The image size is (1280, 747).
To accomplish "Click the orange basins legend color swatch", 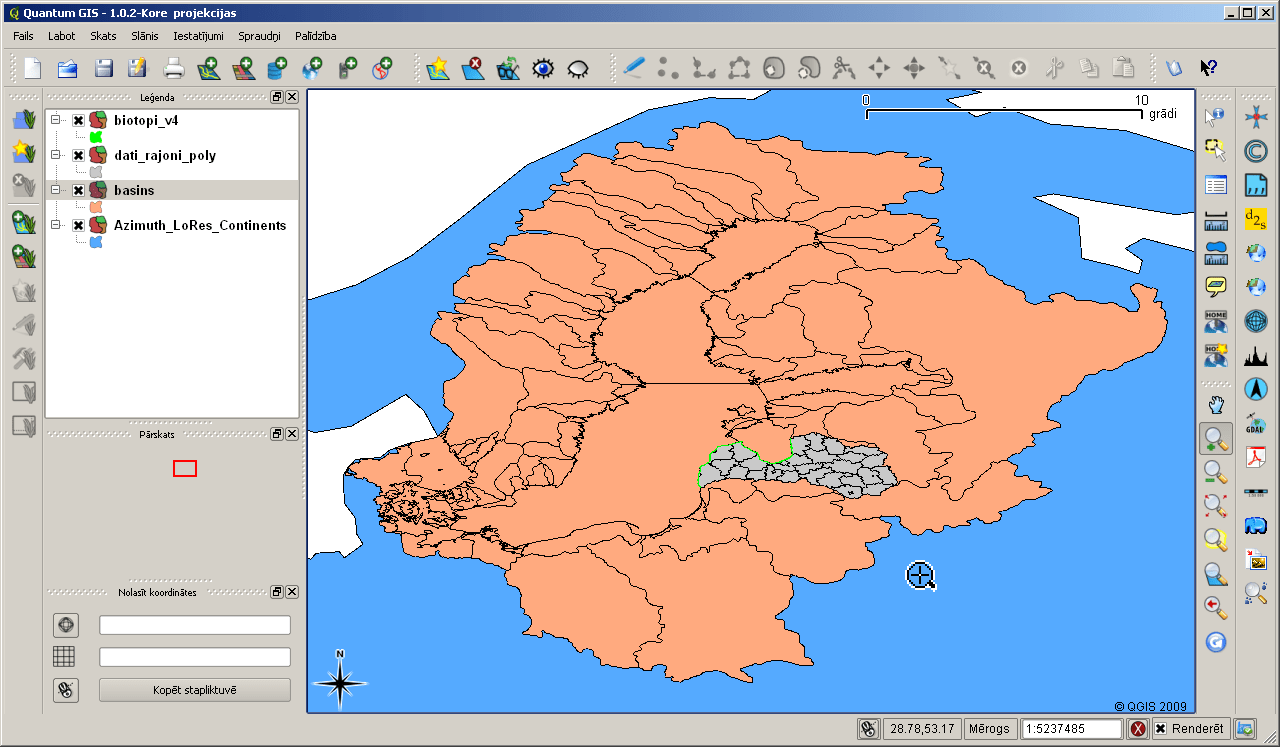I will 96,207.
